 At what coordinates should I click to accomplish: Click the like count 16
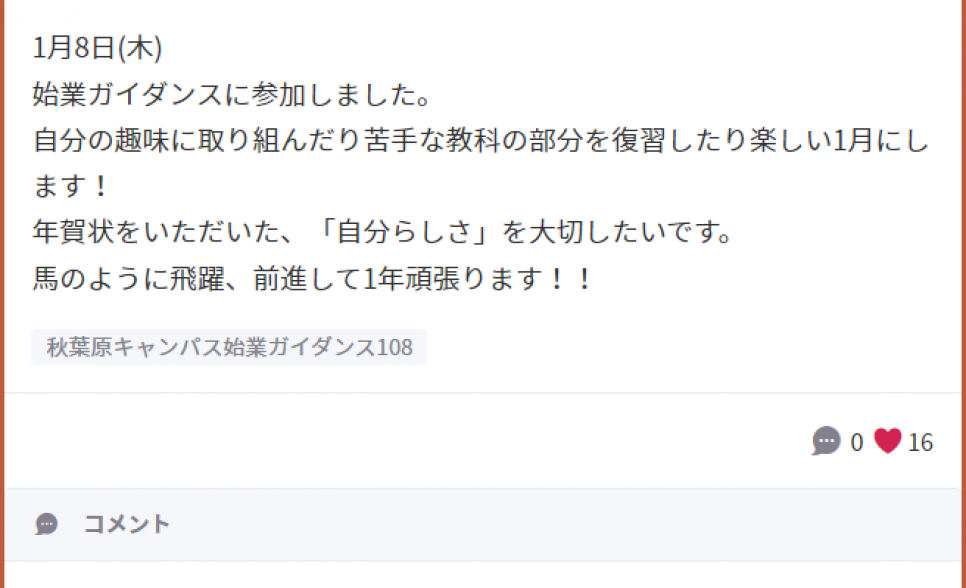920,443
